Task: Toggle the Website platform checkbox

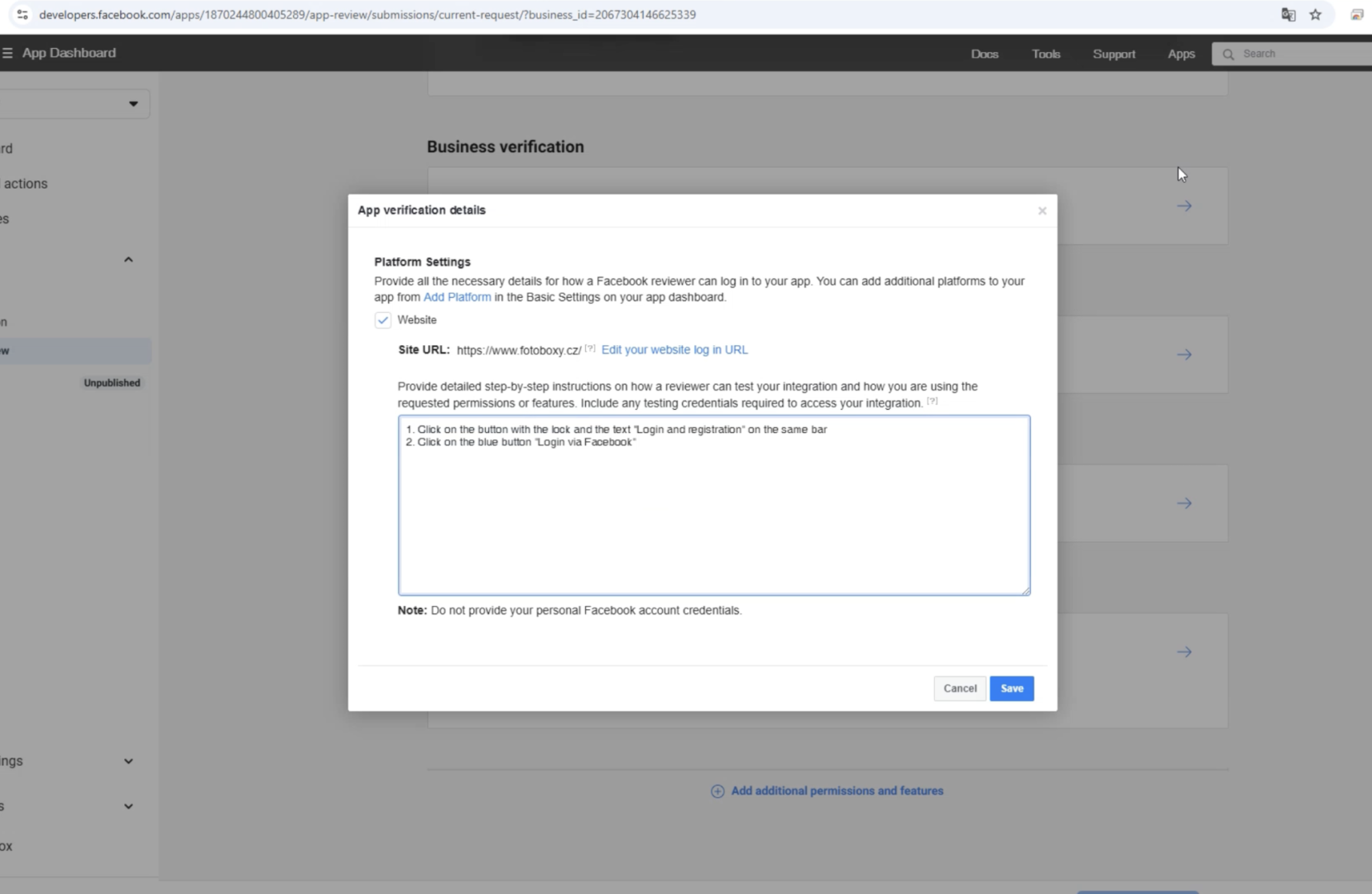Action: pyautogui.click(x=382, y=320)
